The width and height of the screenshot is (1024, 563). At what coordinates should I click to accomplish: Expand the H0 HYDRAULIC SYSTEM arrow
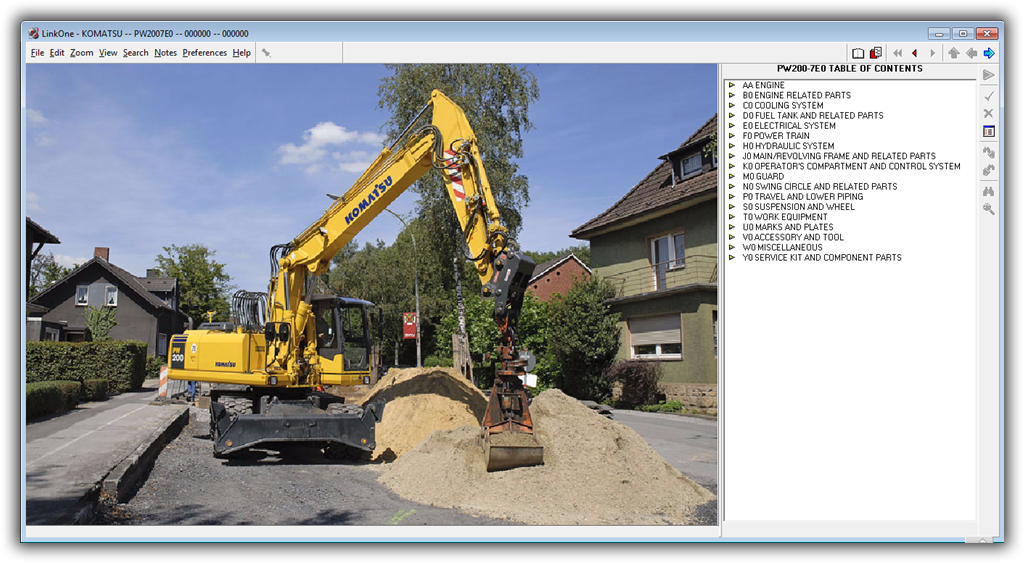[x=732, y=146]
